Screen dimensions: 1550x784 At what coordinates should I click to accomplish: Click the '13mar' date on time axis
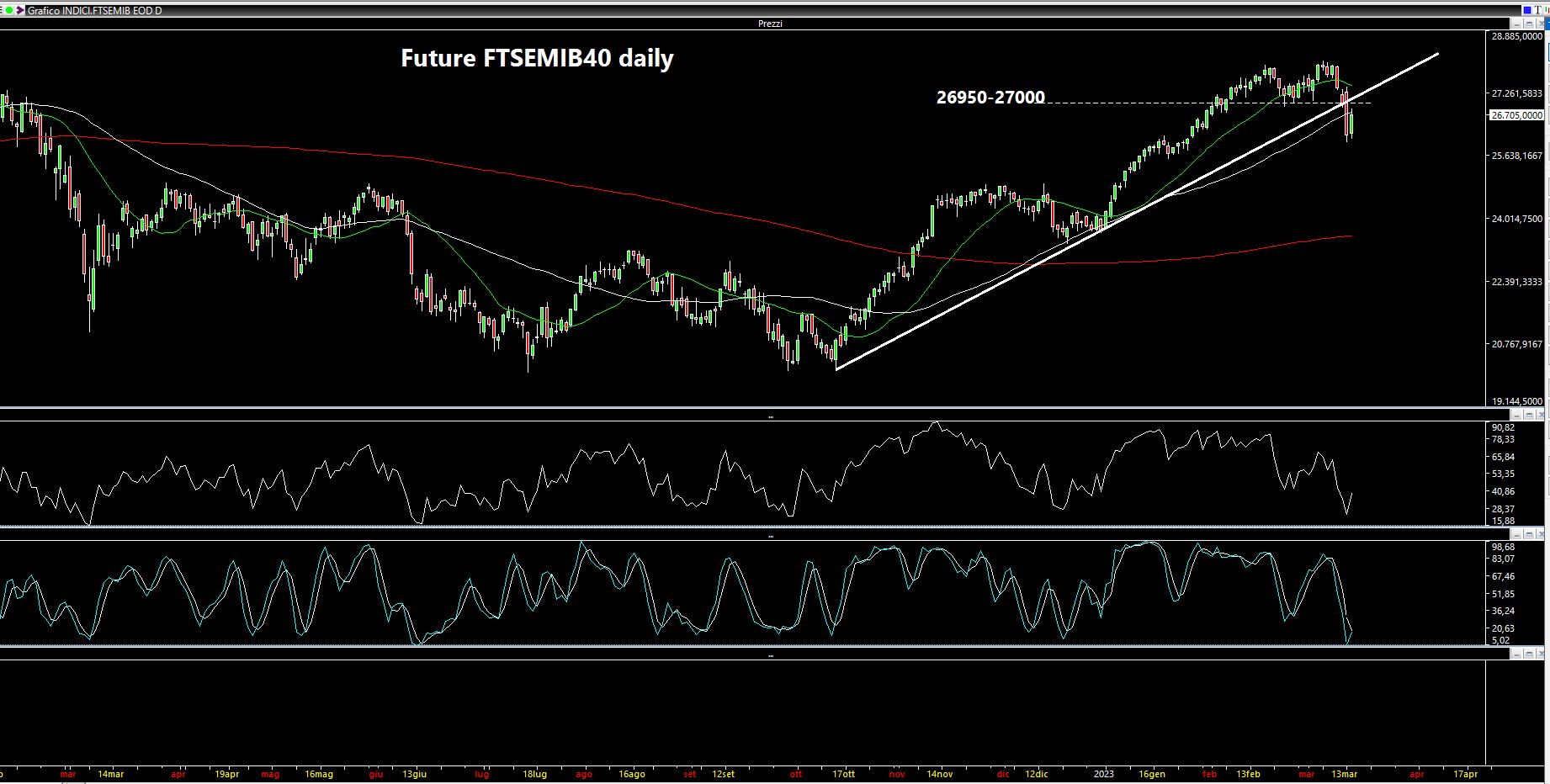click(1345, 774)
